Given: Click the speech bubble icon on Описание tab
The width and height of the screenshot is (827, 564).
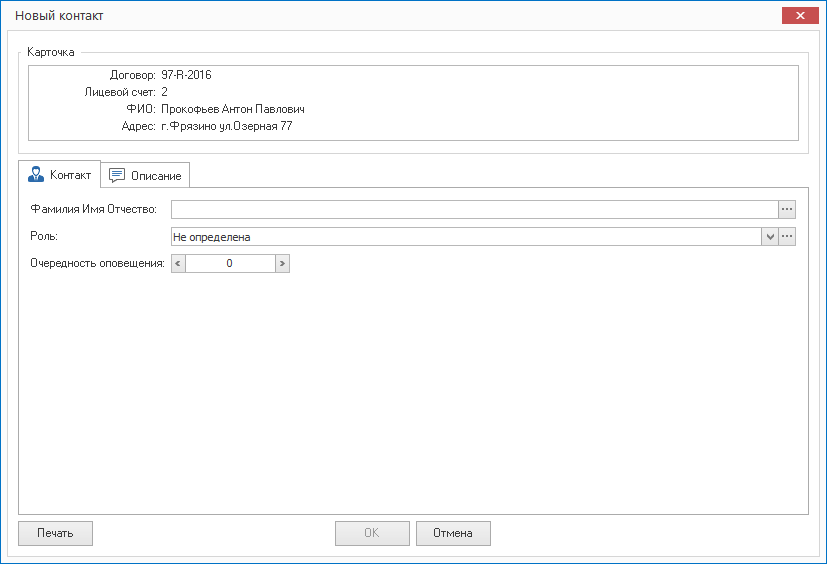Looking at the screenshot, I should tap(117, 175).
